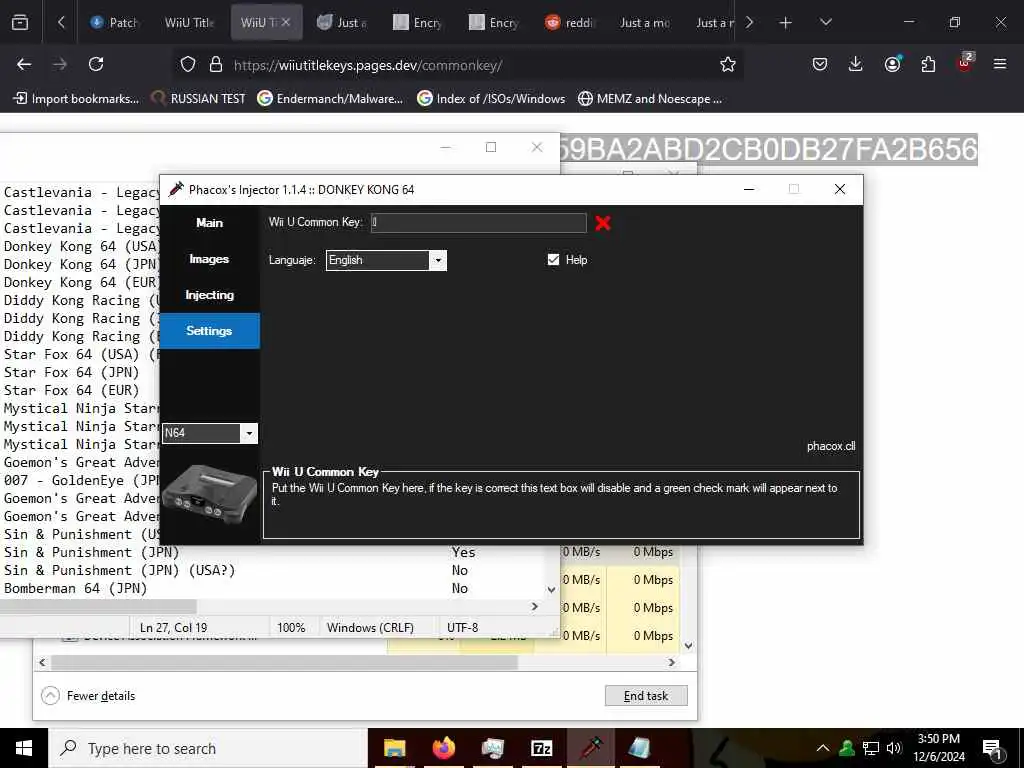
Task: Click the site padlock security icon
Action: 216,65
